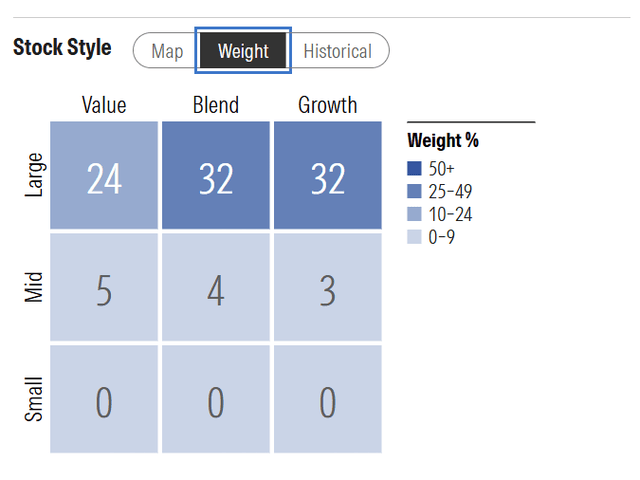
Task: Switch to the Map view tab
Action: (x=167, y=51)
